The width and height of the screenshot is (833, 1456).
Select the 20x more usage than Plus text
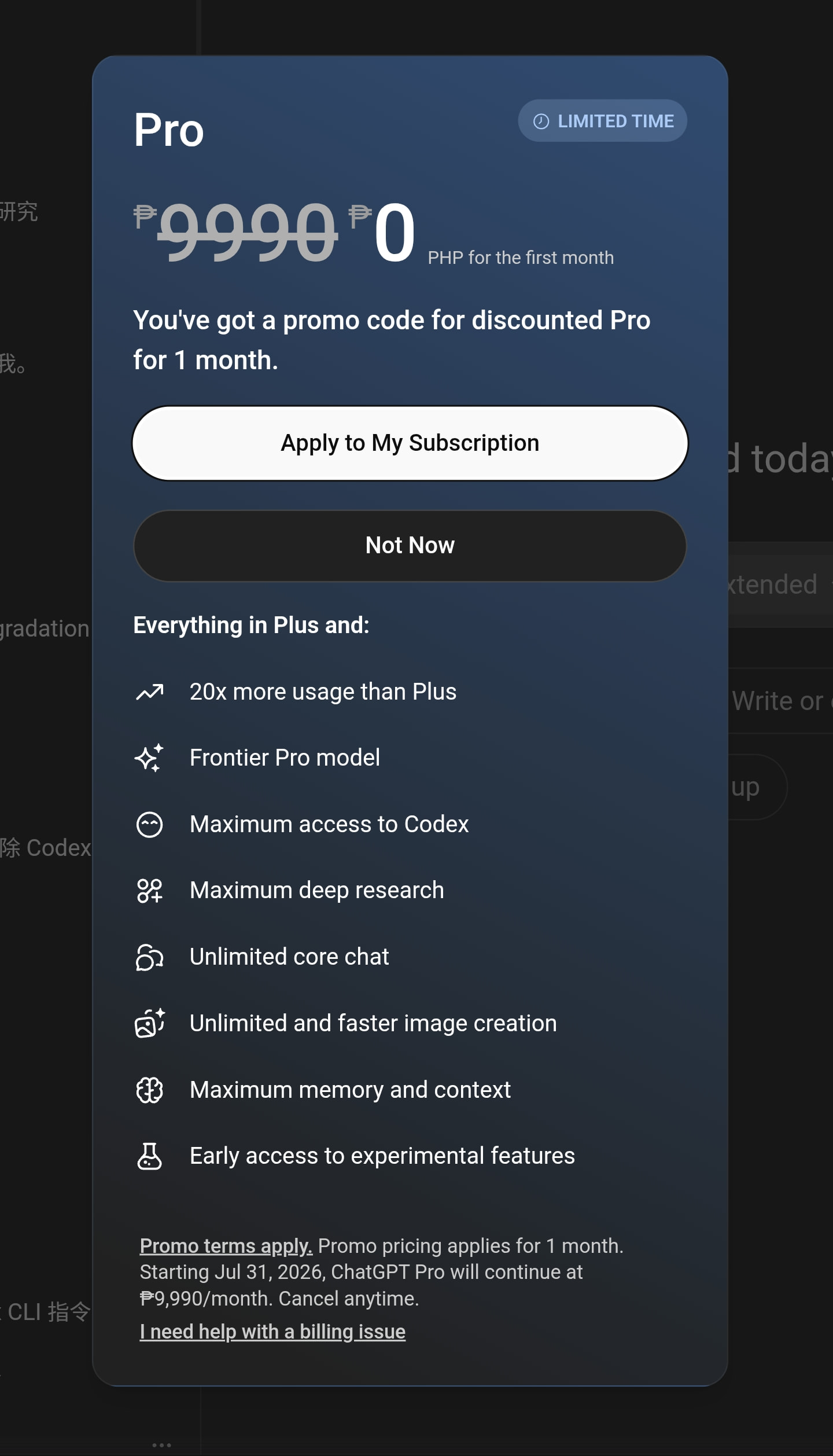323,692
